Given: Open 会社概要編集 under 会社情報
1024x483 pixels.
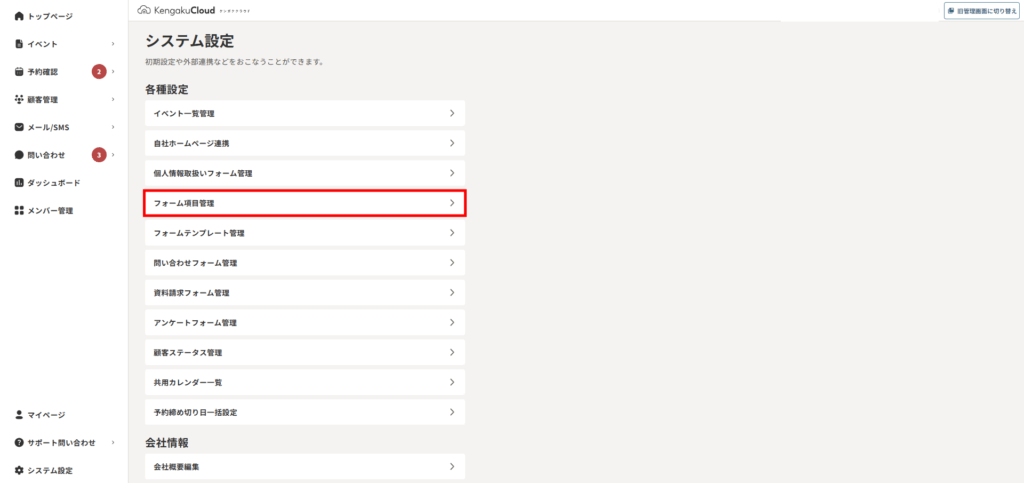Looking at the screenshot, I should coord(305,467).
